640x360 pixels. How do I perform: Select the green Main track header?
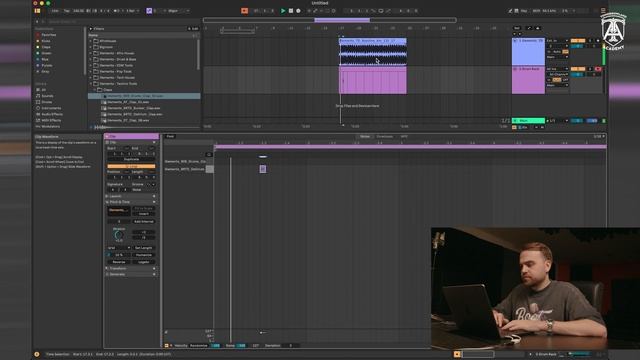pyautogui.click(x=528, y=121)
